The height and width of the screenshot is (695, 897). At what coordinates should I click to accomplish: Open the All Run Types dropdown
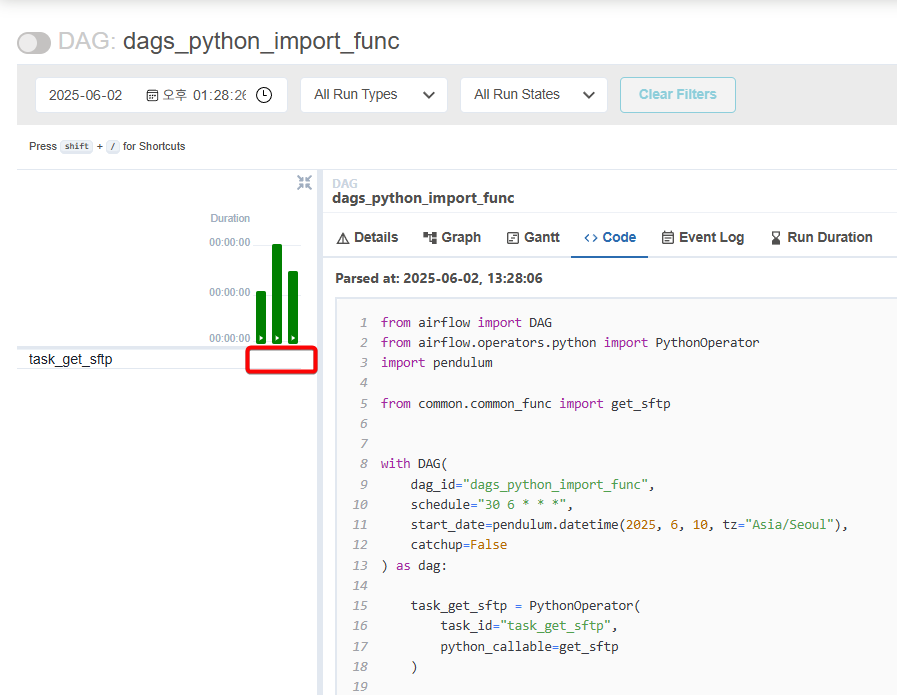pyautogui.click(x=374, y=95)
